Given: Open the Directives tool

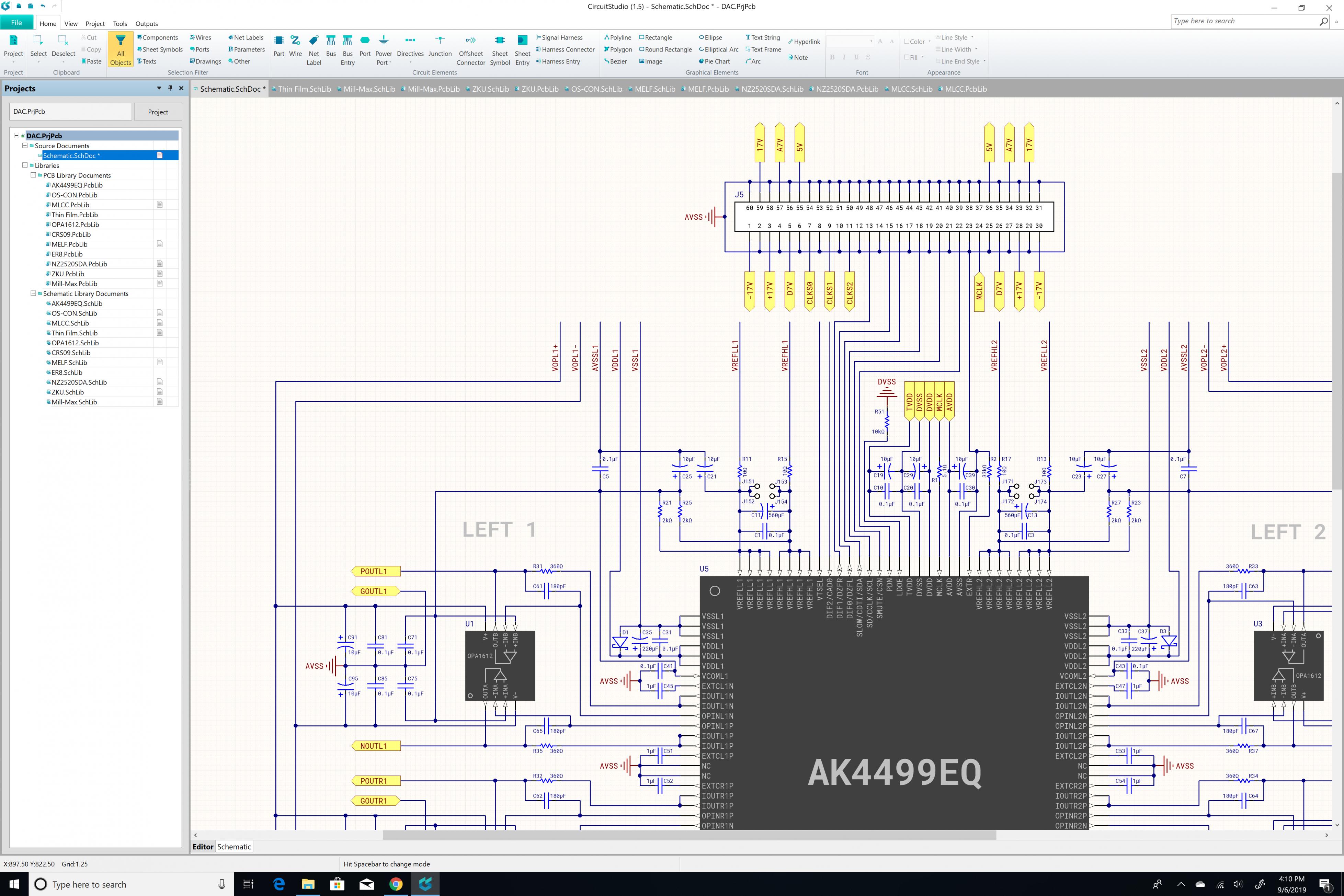Looking at the screenshot, I should pos(410,50).
